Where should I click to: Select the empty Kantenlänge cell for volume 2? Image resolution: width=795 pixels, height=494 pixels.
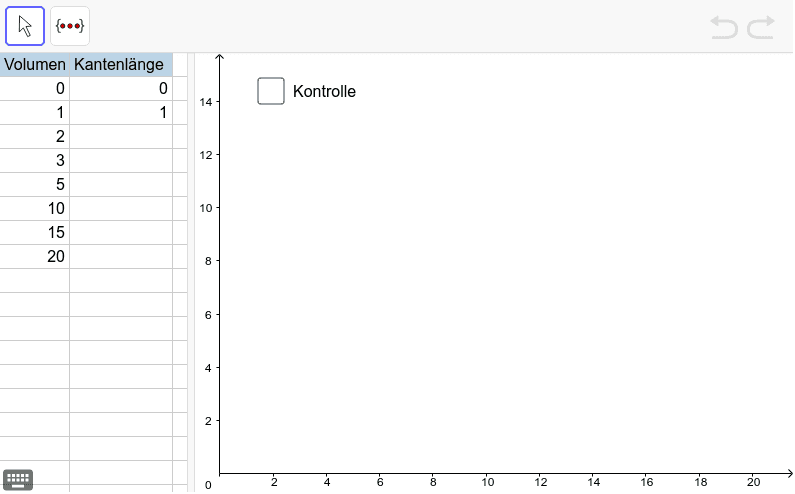[120, 137]
